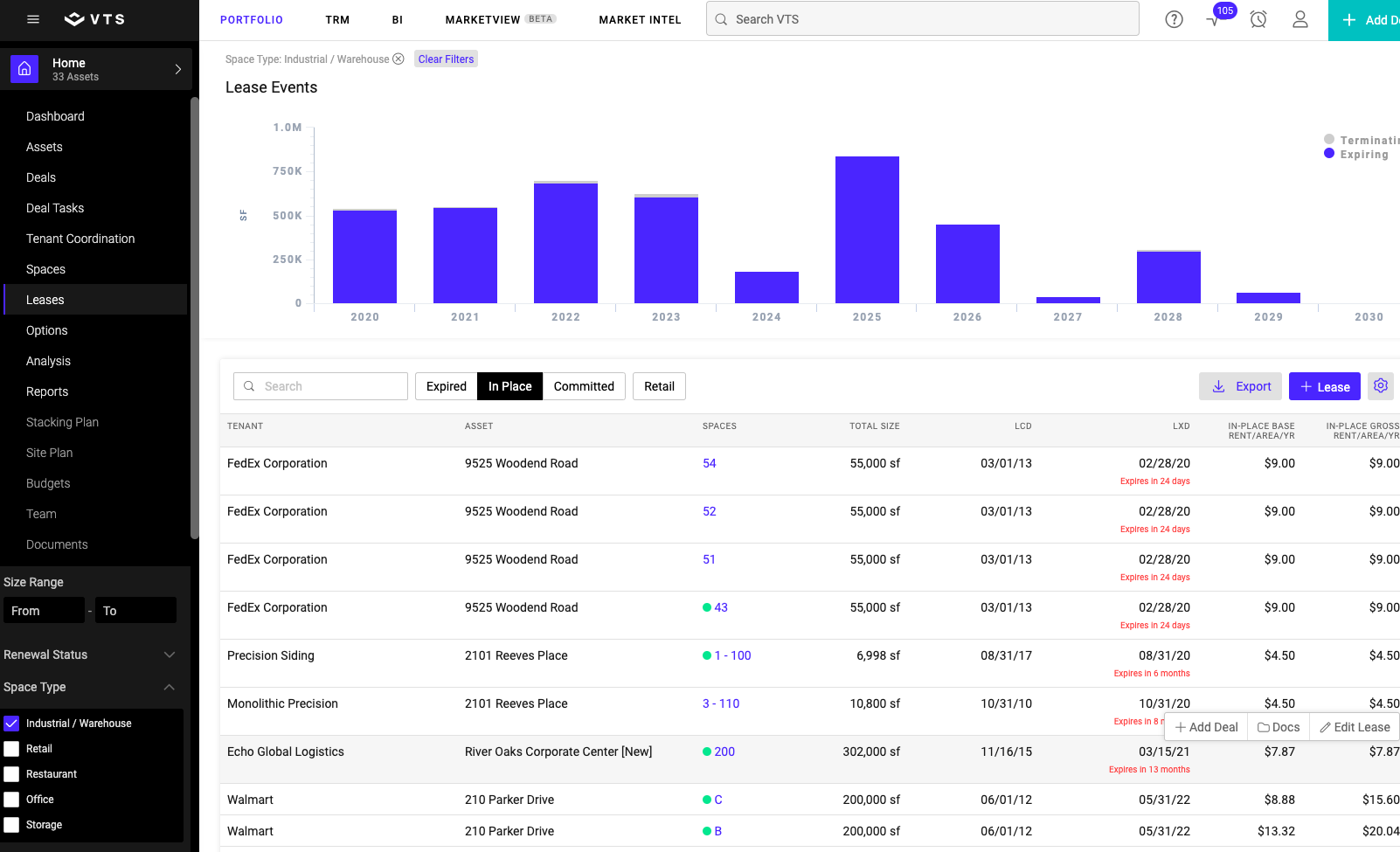Open Assets in sidebar
Image resolution: width=1400 pixels, height=852 pixels.
coord(45,147)
